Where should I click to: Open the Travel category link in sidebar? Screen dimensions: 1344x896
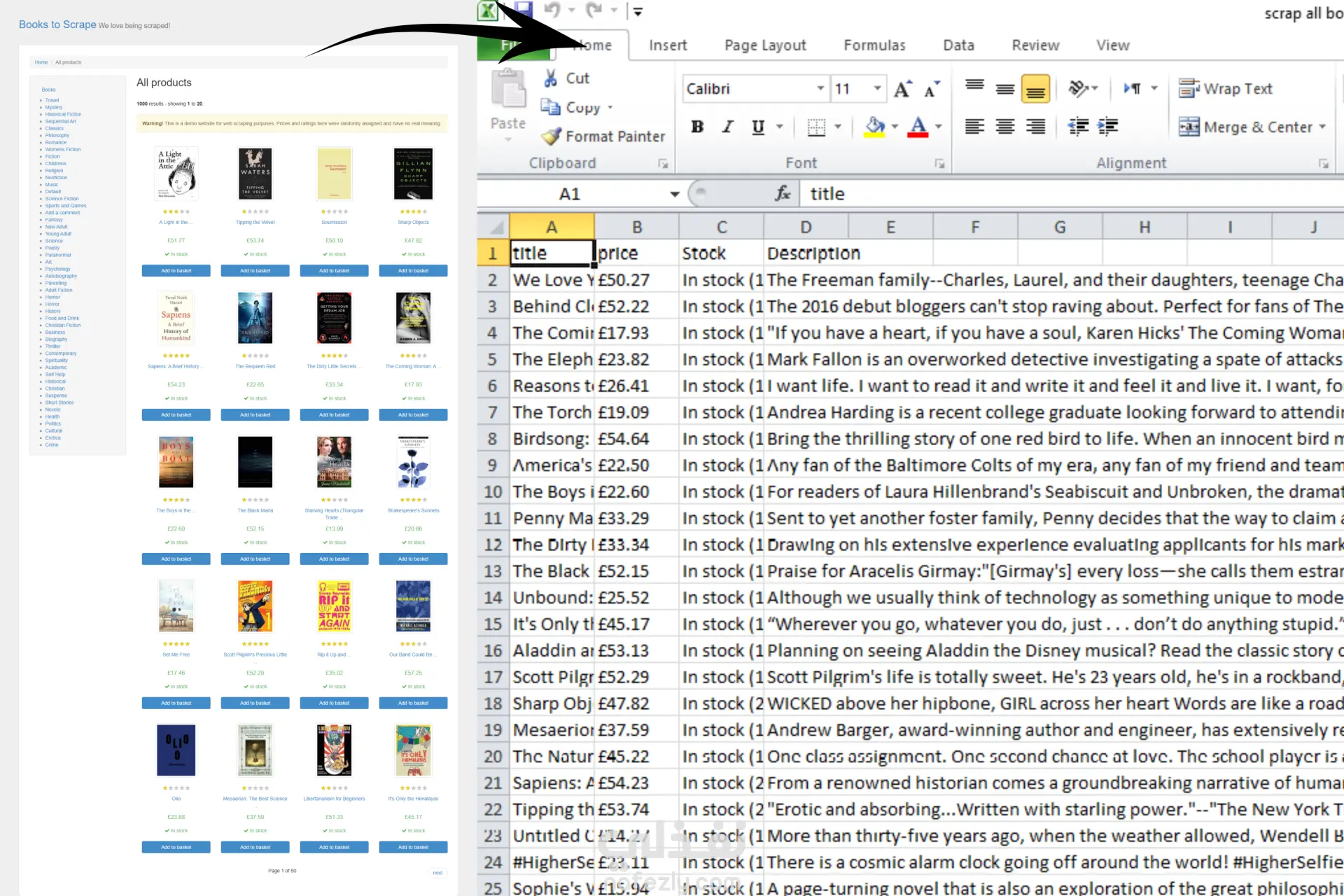tap(52, 100)
